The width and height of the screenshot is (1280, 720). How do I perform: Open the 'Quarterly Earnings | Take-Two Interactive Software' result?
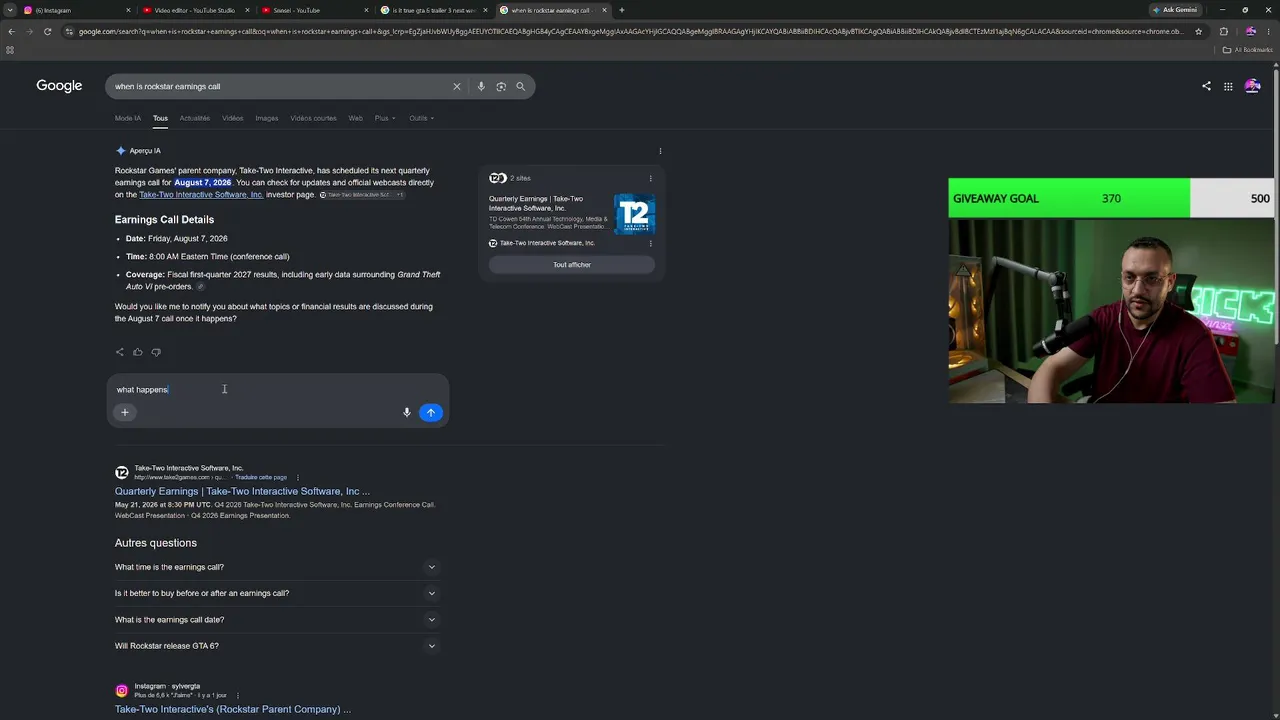coord(242,491)
